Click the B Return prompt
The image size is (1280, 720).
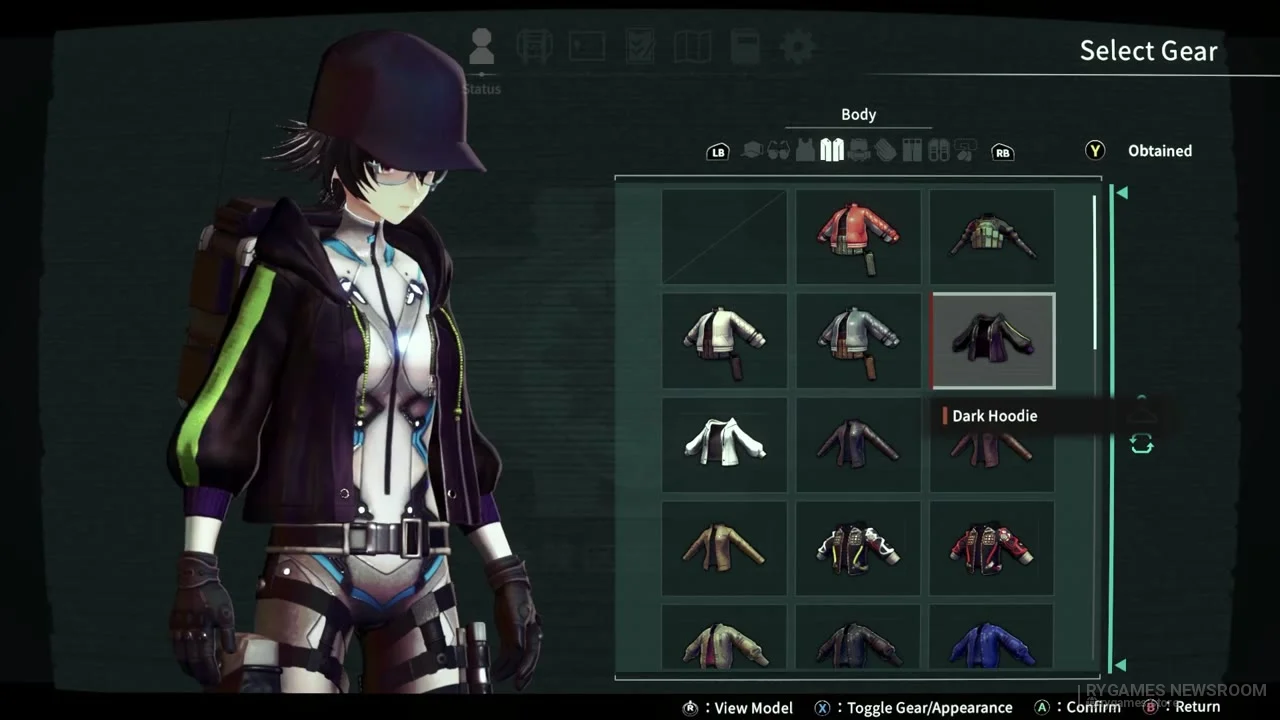click(x=1181, y=707)
